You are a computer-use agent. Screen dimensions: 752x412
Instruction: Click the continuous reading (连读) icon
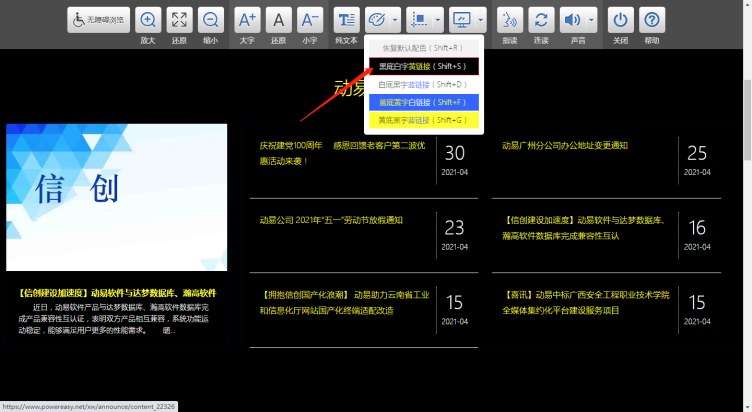[541, 20]
